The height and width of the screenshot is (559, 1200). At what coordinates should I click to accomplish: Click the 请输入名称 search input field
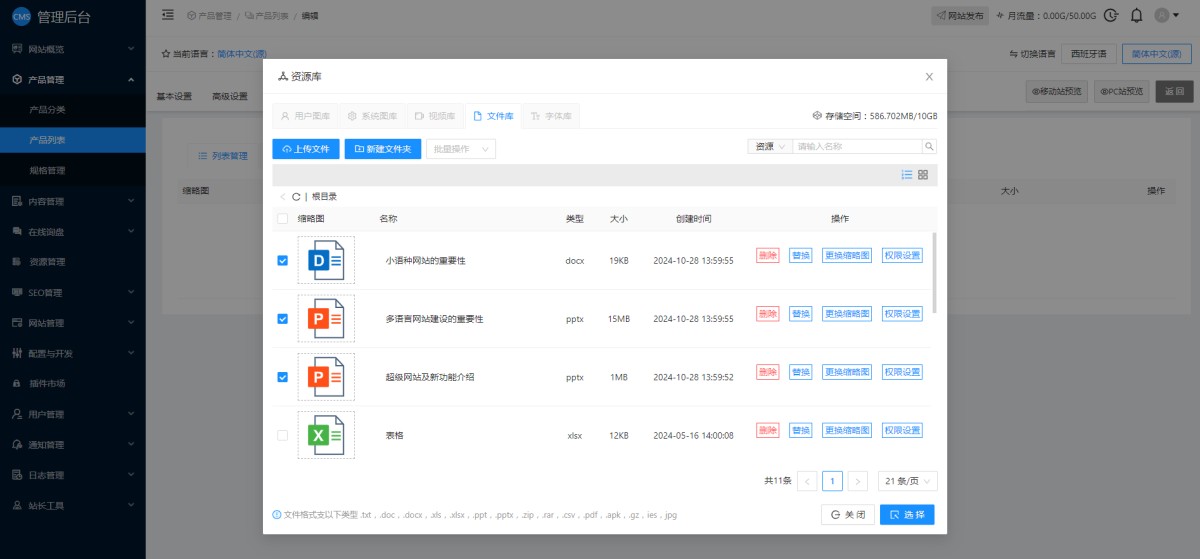point(856,147)
